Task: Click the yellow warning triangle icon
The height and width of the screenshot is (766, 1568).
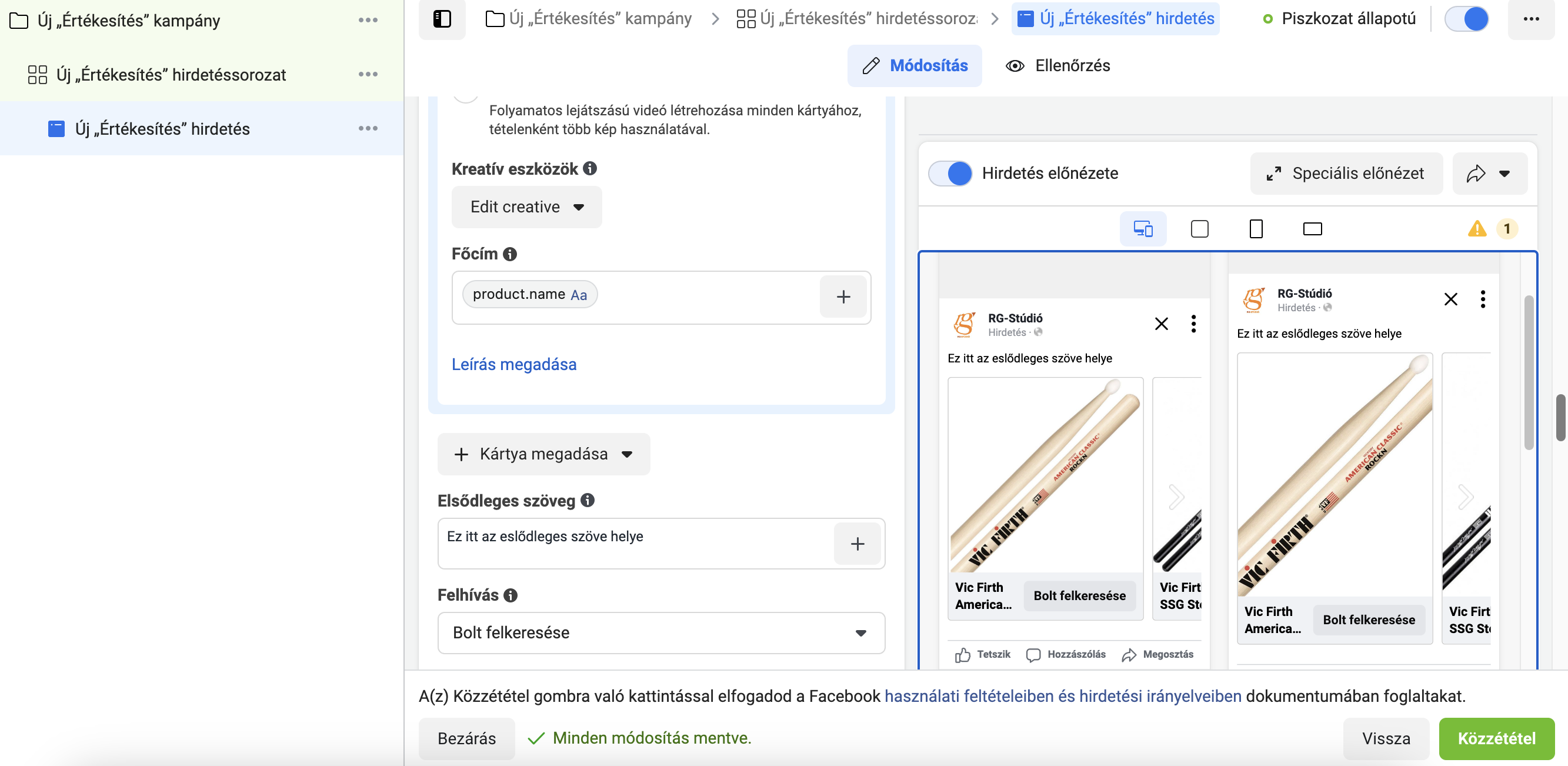Action: [1477, 229]
